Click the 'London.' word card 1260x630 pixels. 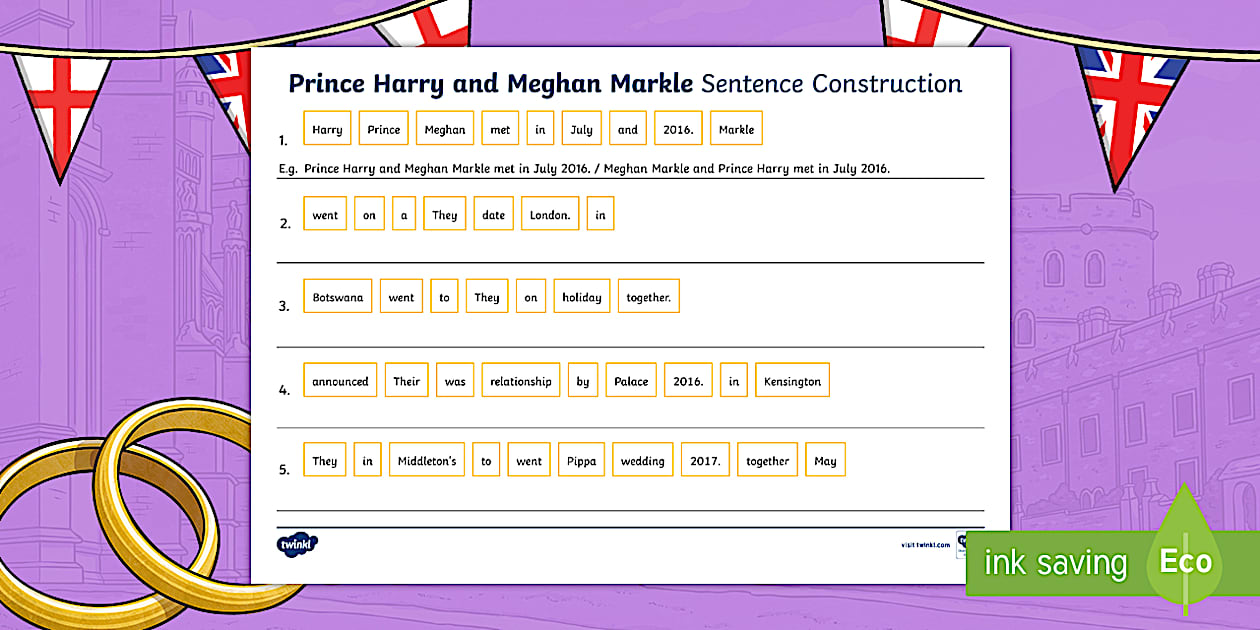tap(550, 215)
